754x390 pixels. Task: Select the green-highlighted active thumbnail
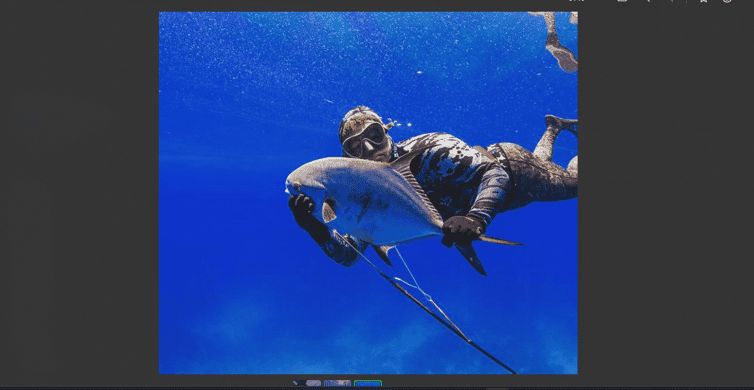pos(368,383)
